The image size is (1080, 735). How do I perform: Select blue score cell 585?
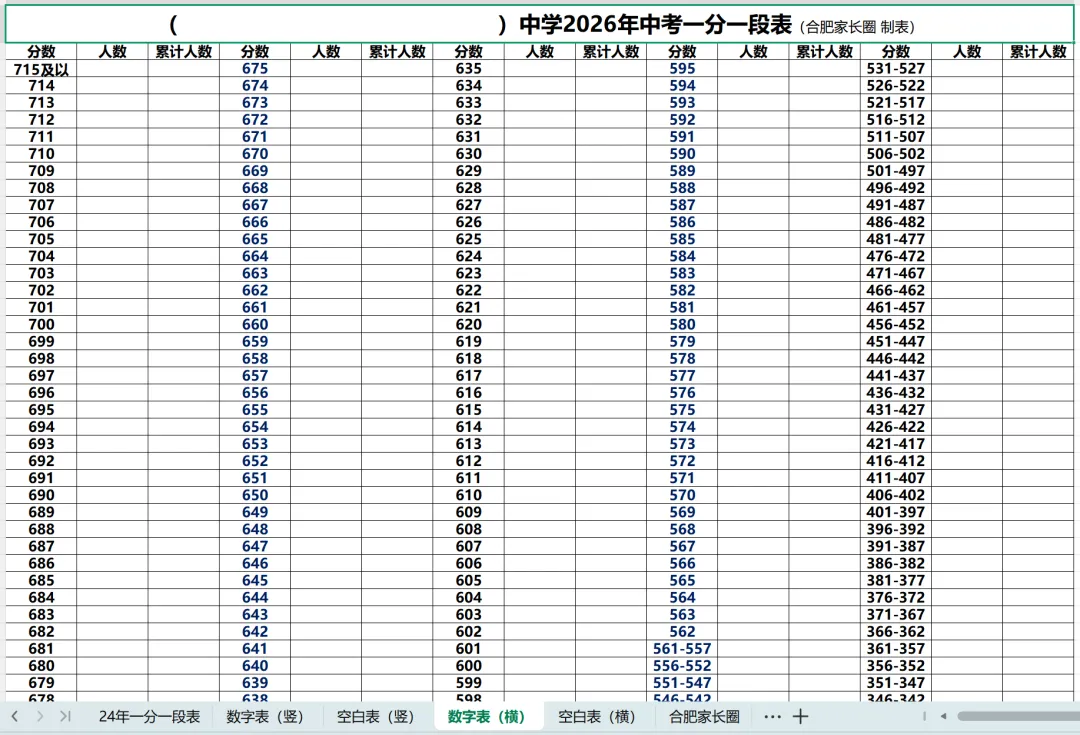[x=682, y=239]
